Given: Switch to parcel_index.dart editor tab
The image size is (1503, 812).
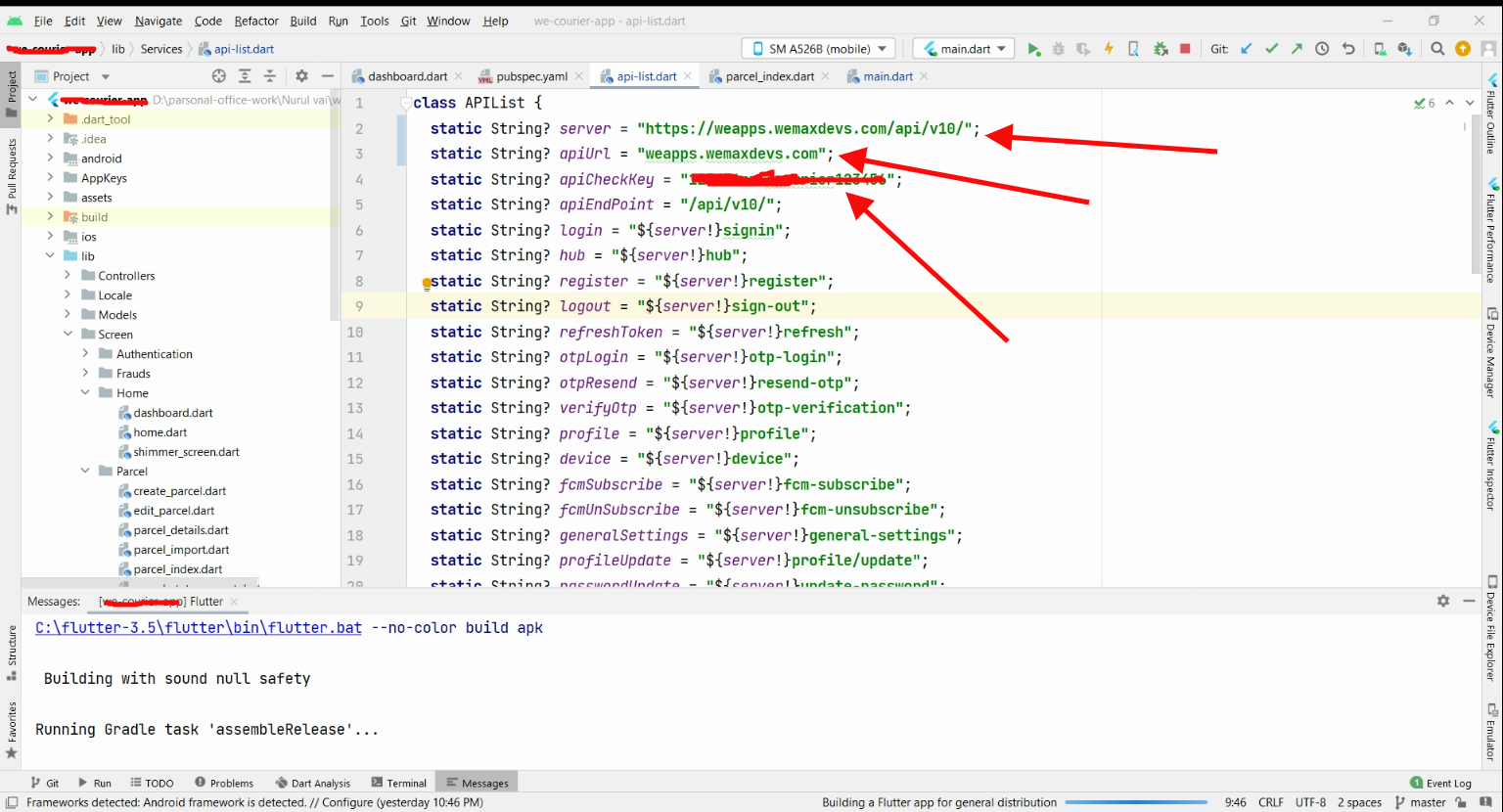Looking at the screenshot, I should pos(769,76).
